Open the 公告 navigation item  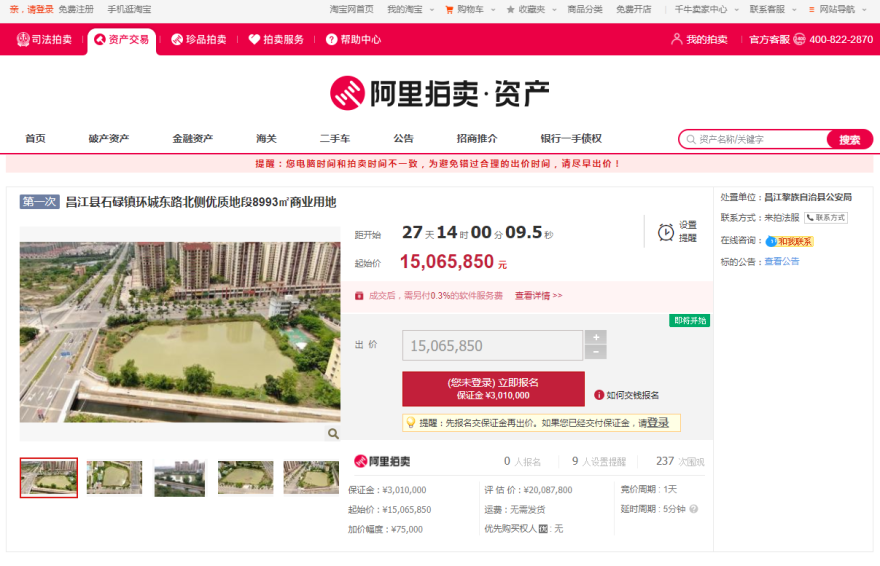[x=403, y=138]
